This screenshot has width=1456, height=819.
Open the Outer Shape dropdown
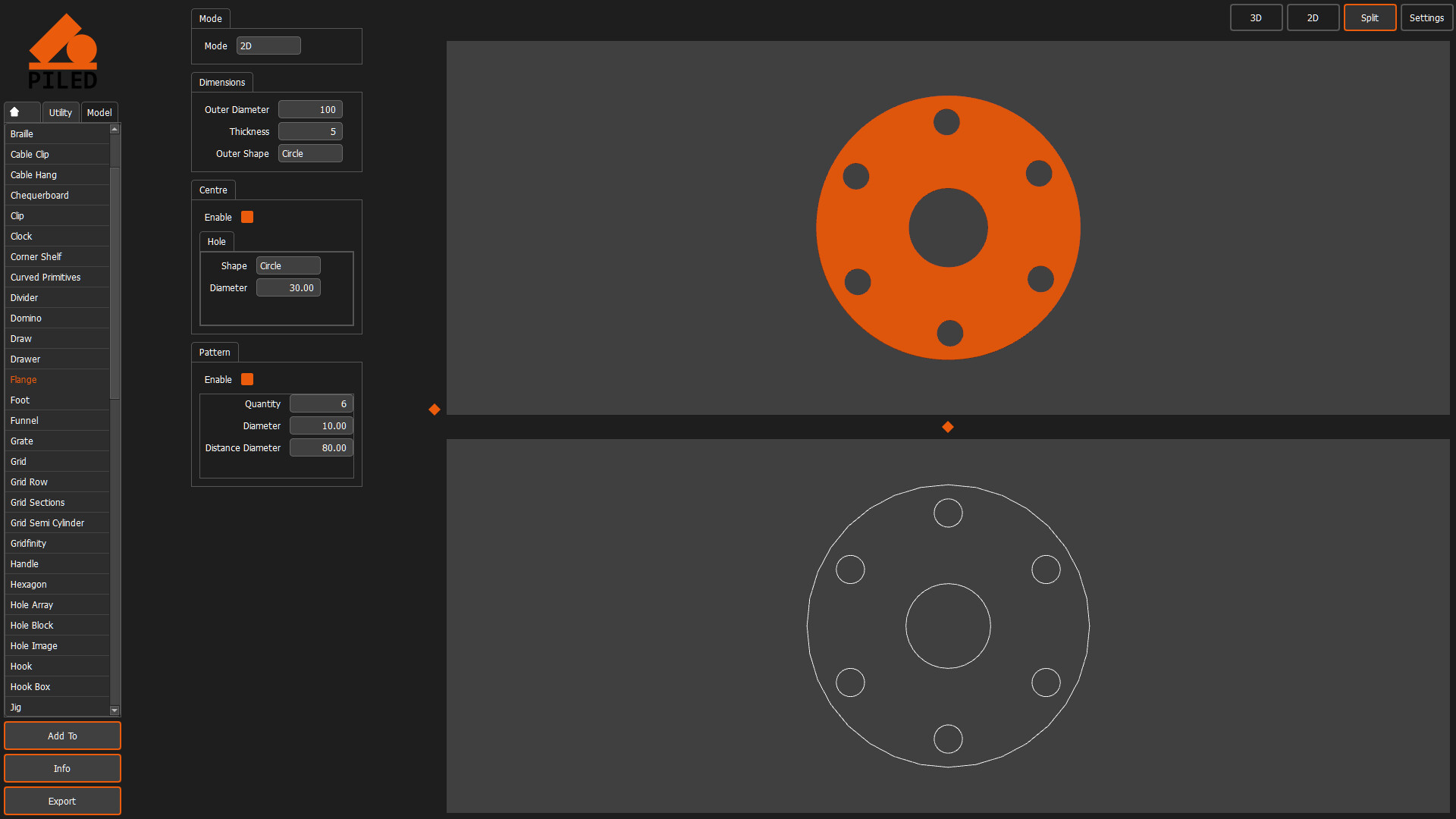click(x=310, y=153)
